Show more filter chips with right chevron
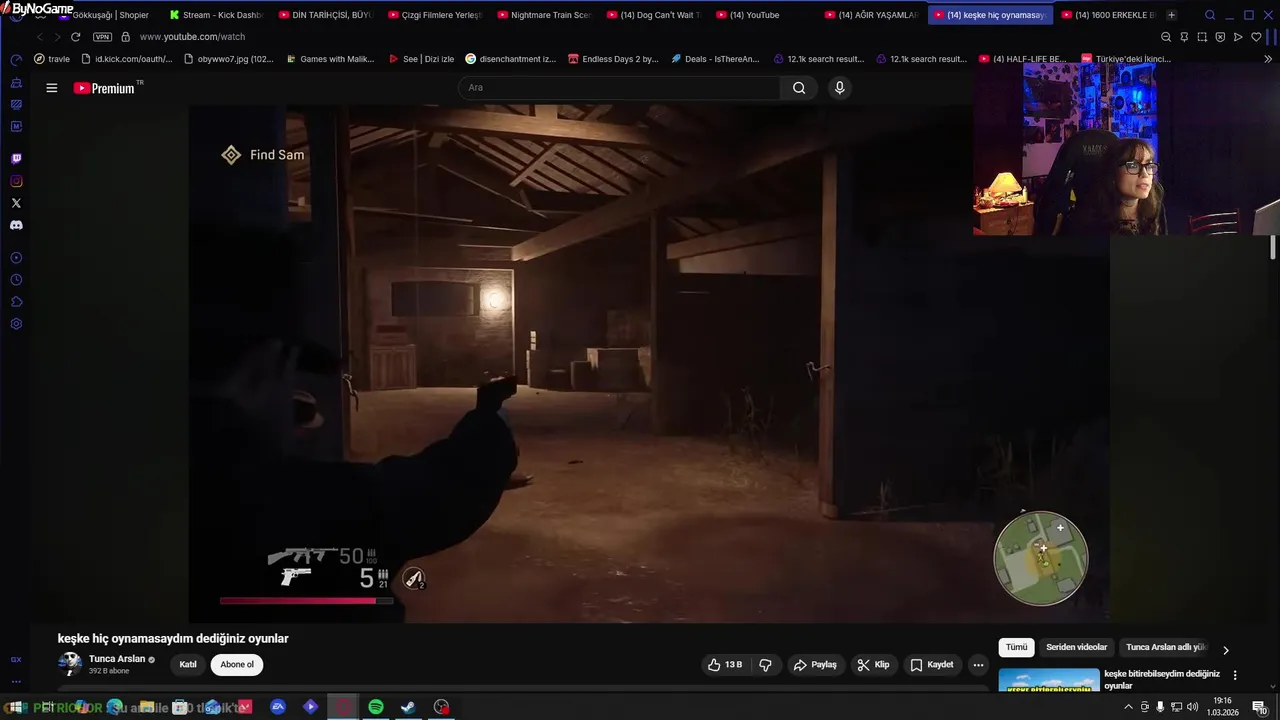The height and width of the screenshot is (720, 1280). pos(1226,649)
